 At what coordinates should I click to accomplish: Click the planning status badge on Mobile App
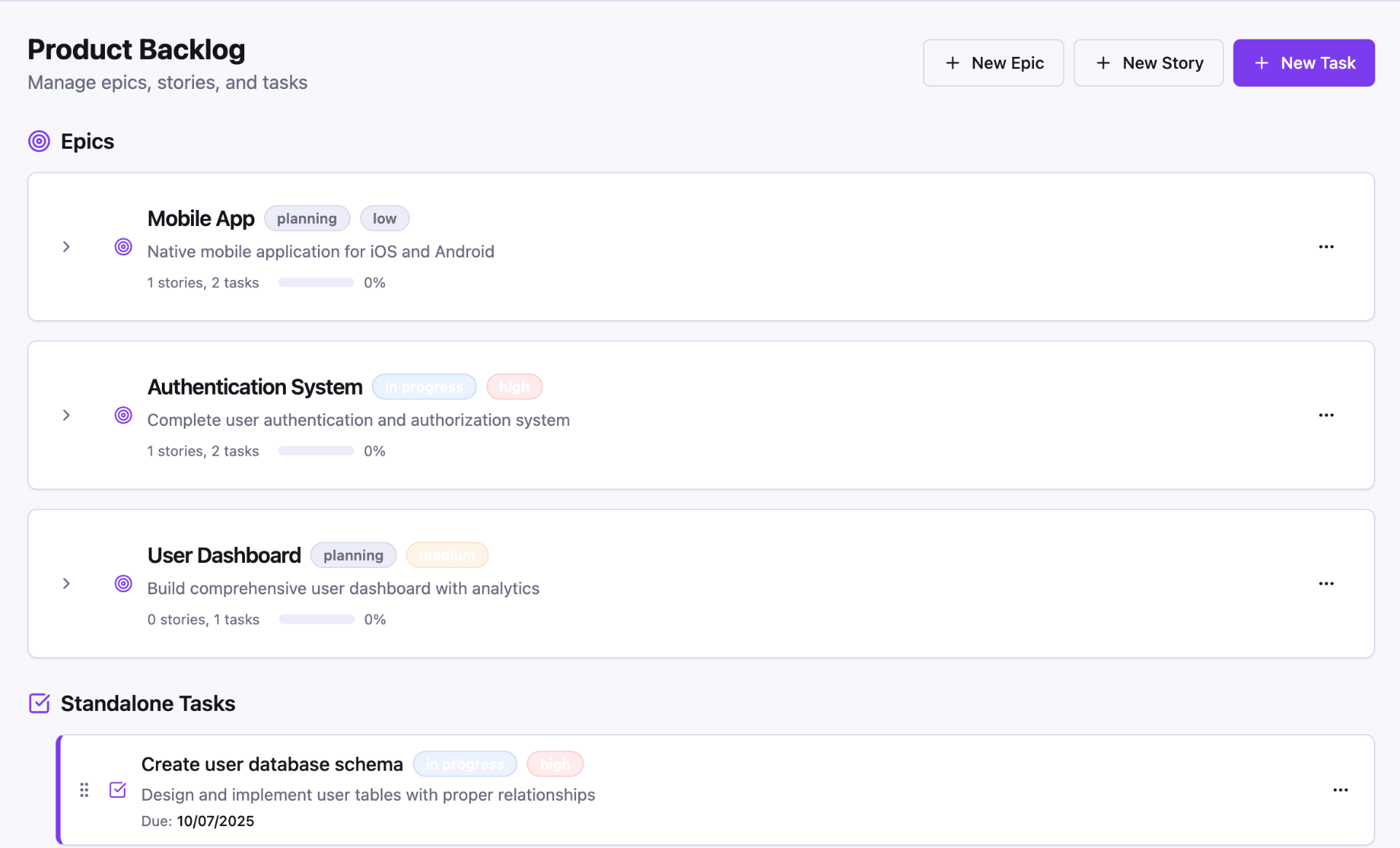click(306, 218)
